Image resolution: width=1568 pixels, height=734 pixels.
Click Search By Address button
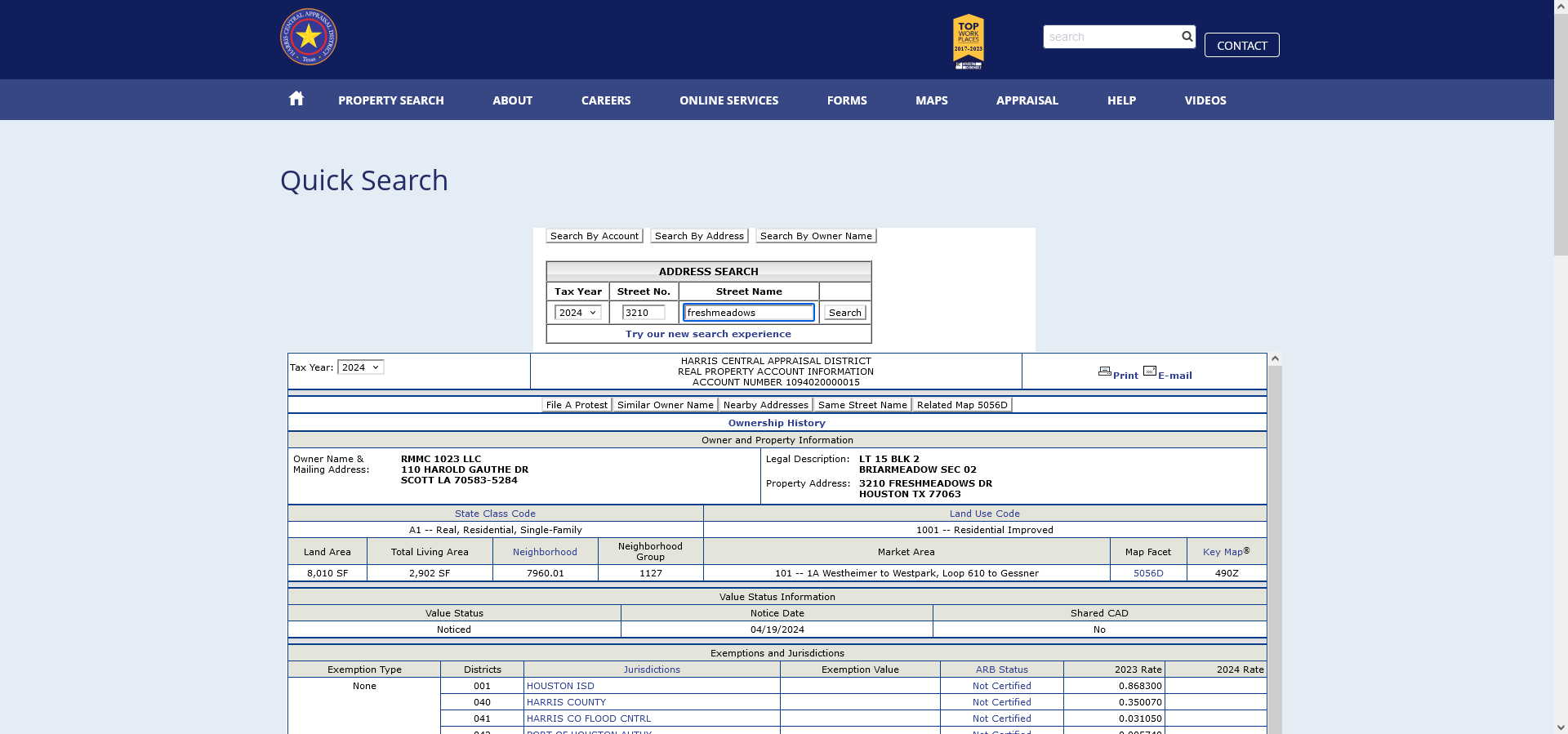tap(699, 236)
